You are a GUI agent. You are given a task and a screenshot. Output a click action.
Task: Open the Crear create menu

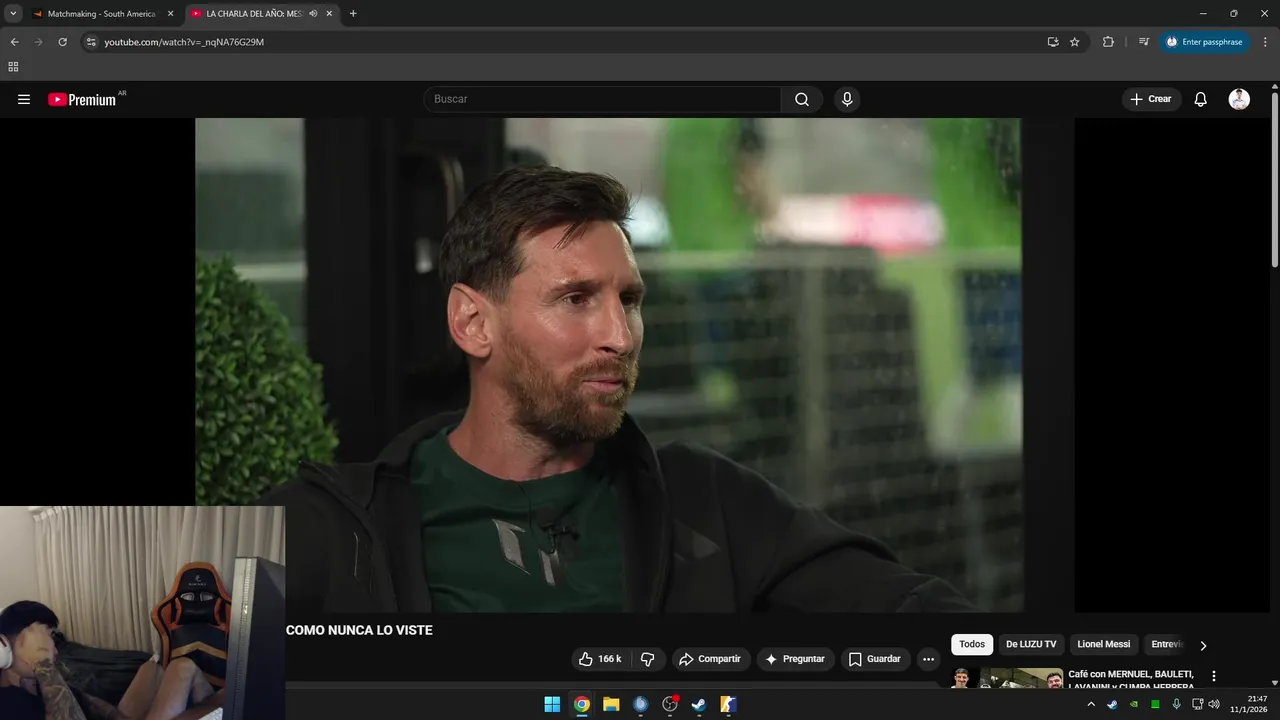(1151, 99)
